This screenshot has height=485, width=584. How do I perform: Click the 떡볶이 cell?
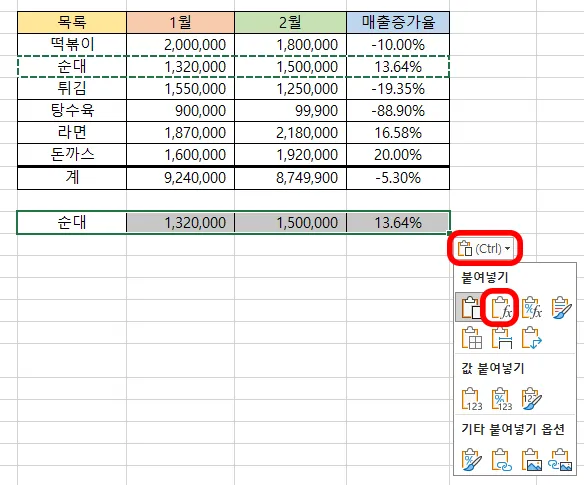coord(72,45)
